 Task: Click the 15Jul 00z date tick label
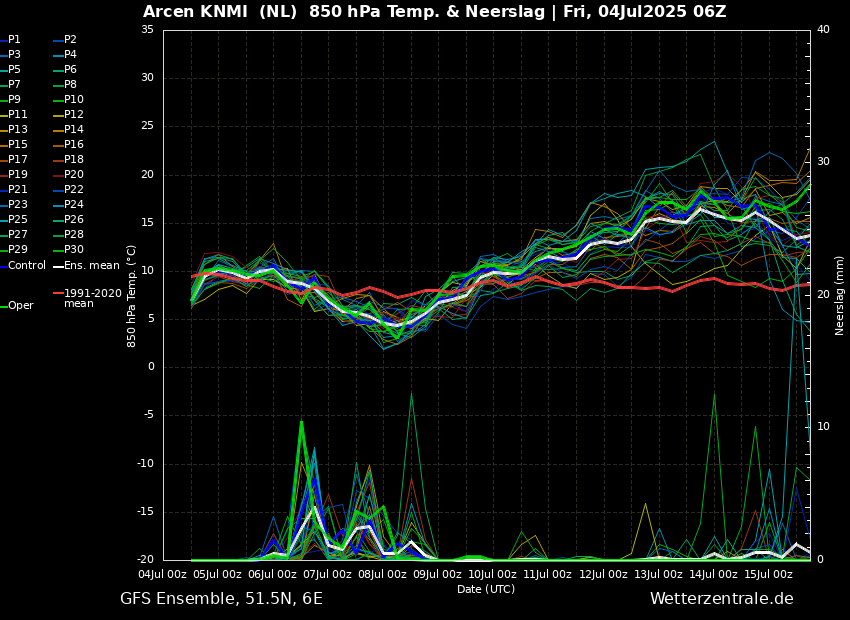pos(768,574)
